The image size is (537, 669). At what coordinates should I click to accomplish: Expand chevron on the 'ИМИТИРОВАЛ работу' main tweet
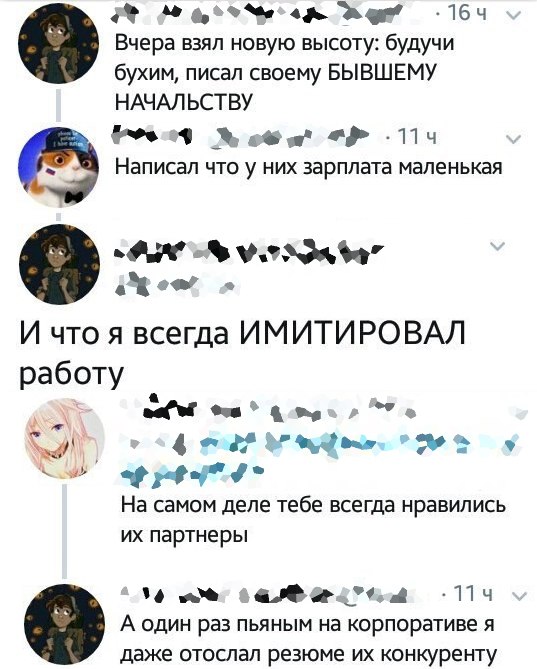pos(498,246)
